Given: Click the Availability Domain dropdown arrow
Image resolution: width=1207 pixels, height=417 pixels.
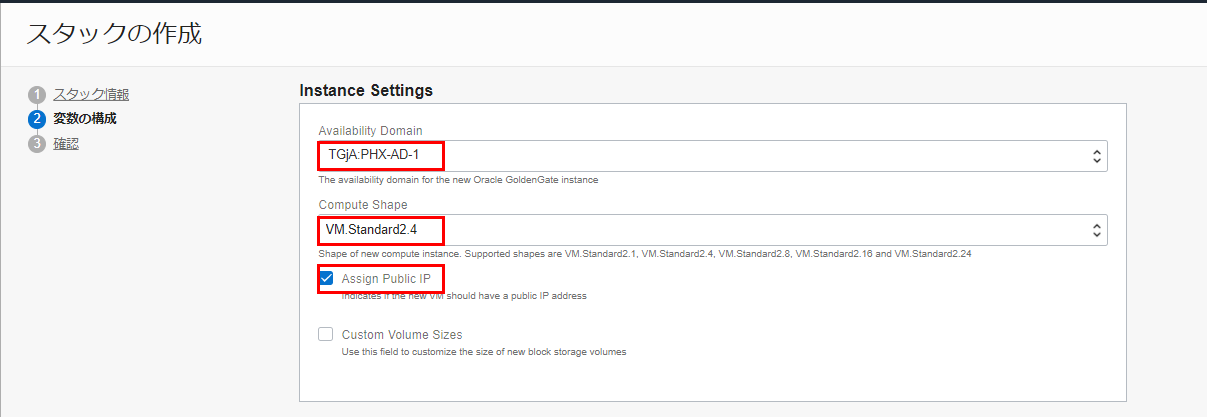Looking at the screenshot, I should click(x=1096, y=156).
